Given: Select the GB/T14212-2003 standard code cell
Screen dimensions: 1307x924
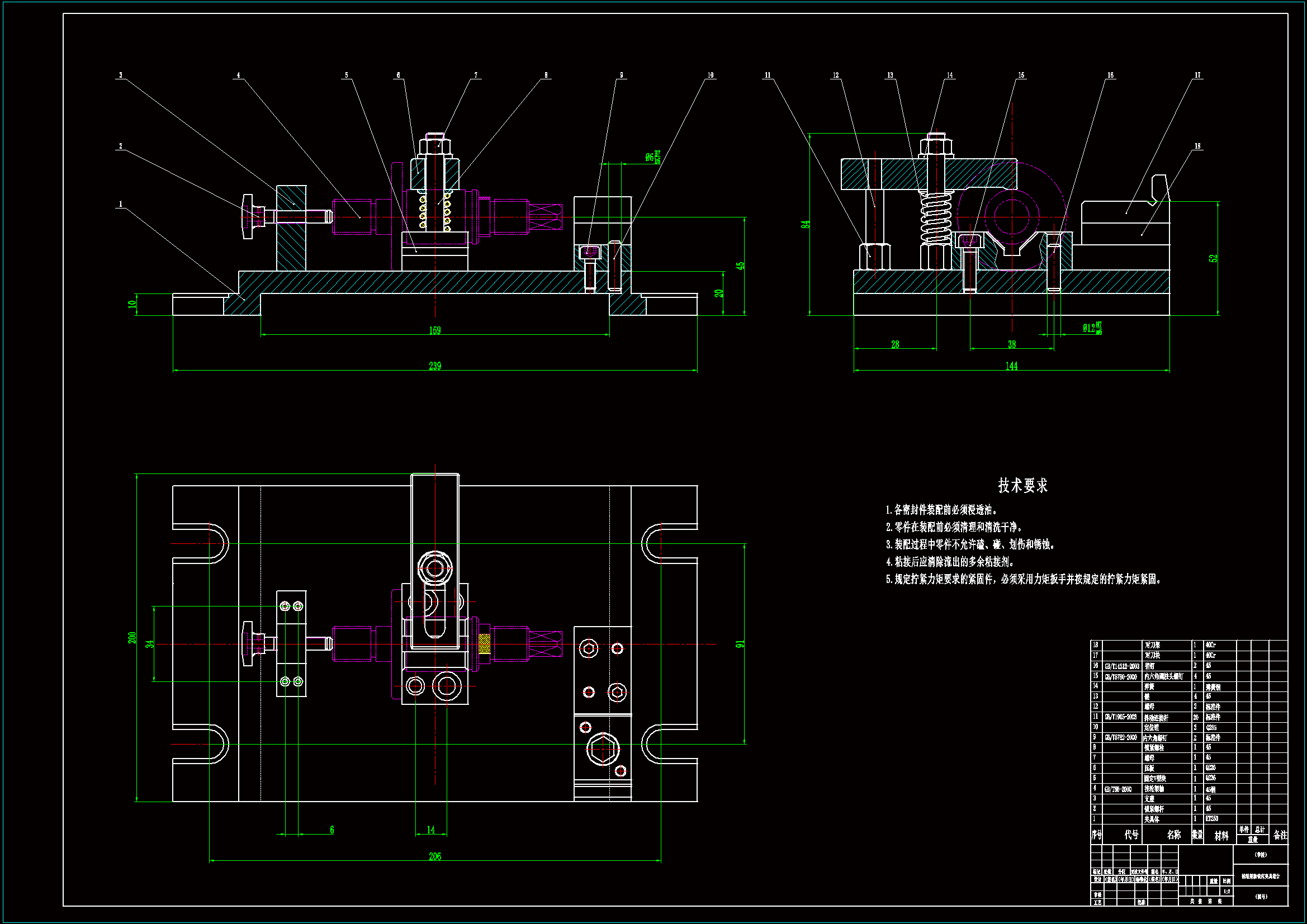Looking at the screenshot, I should coord(1122,666).
